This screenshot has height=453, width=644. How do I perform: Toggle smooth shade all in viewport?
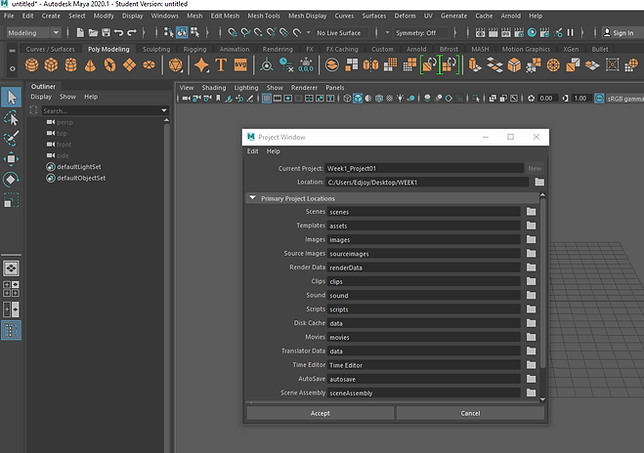tap(358, 98)
